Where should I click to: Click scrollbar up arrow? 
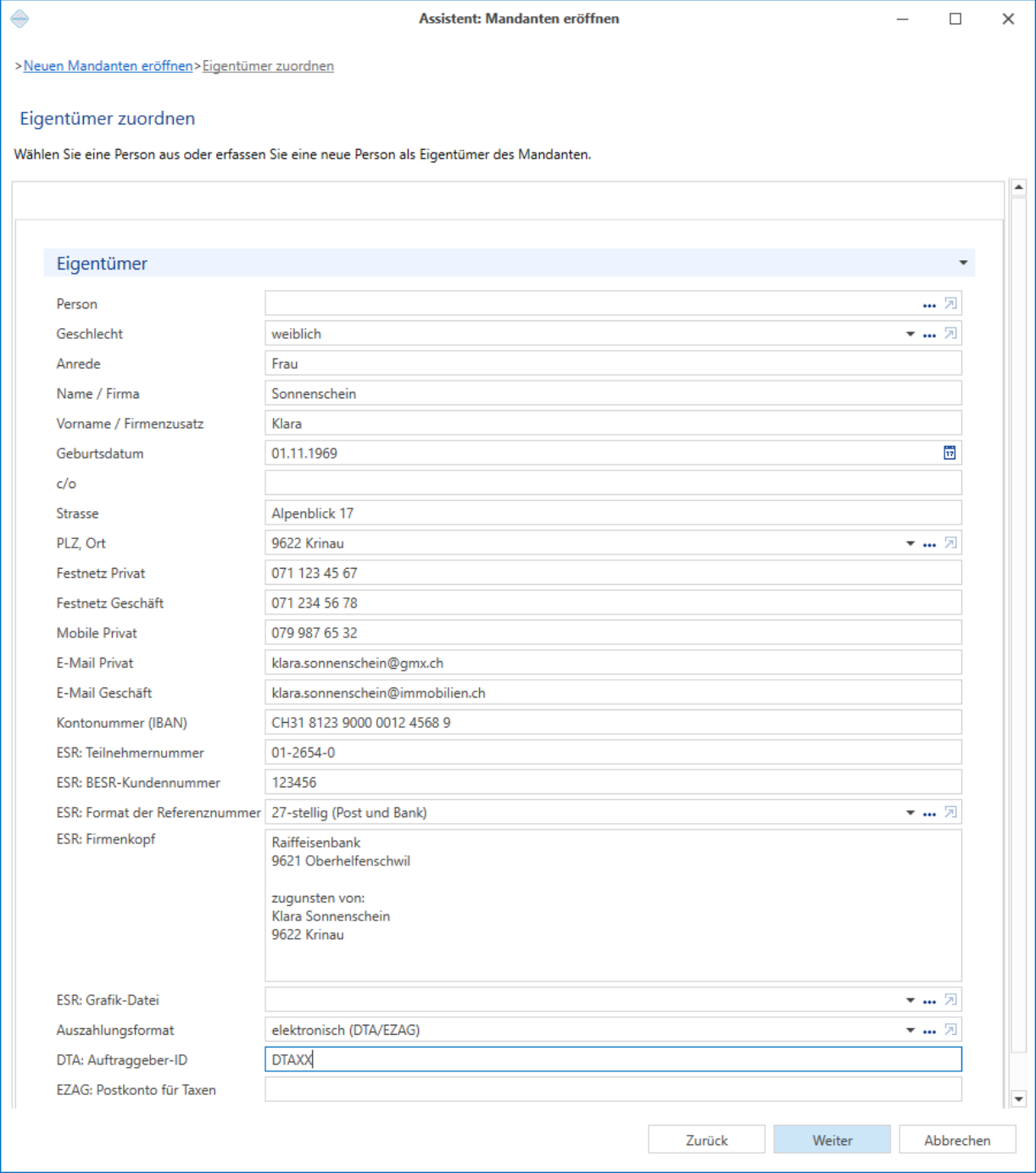click(x=1019, y=187)
